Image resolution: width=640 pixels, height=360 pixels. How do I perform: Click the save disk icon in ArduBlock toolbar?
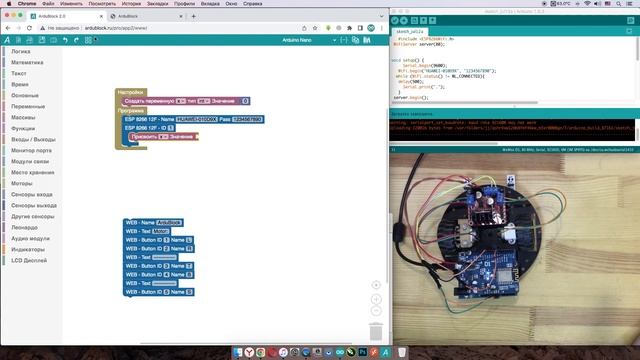click(x=42, y=40)
